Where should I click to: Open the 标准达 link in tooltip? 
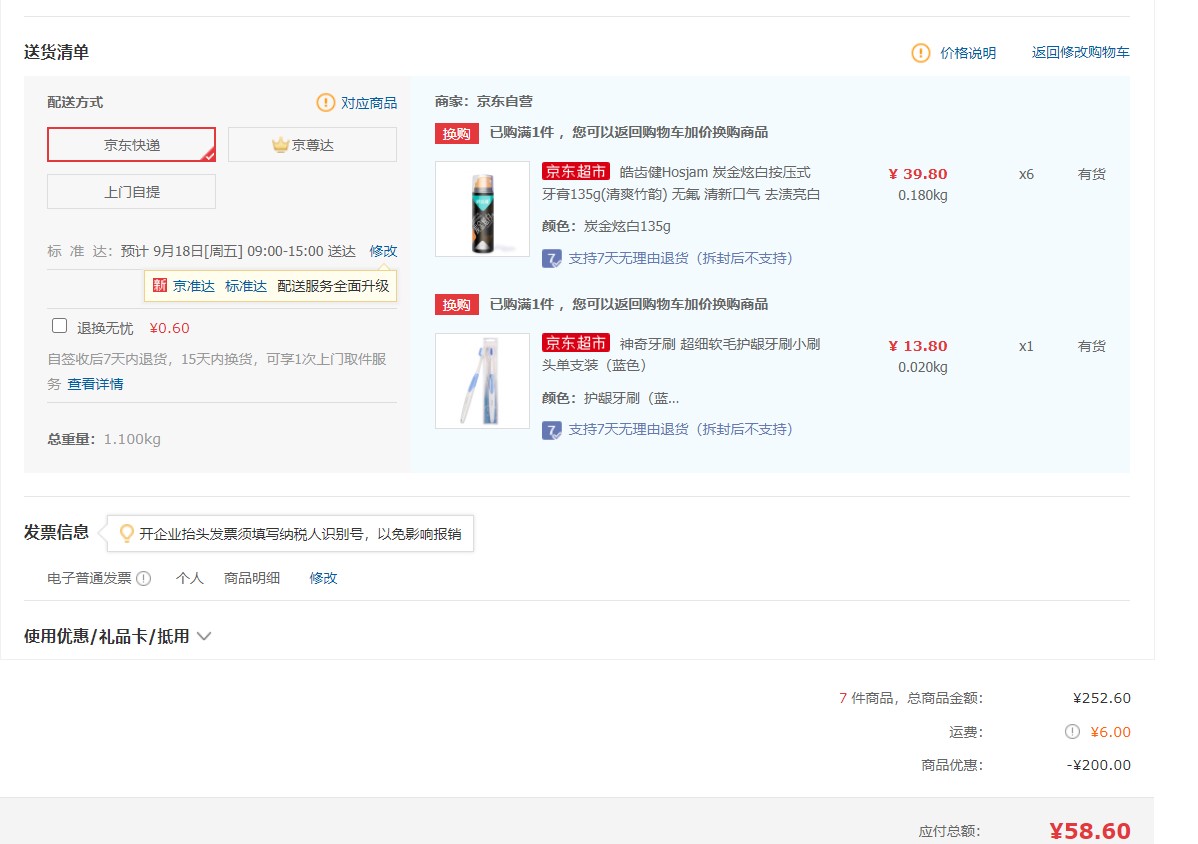tap(246, 286)
